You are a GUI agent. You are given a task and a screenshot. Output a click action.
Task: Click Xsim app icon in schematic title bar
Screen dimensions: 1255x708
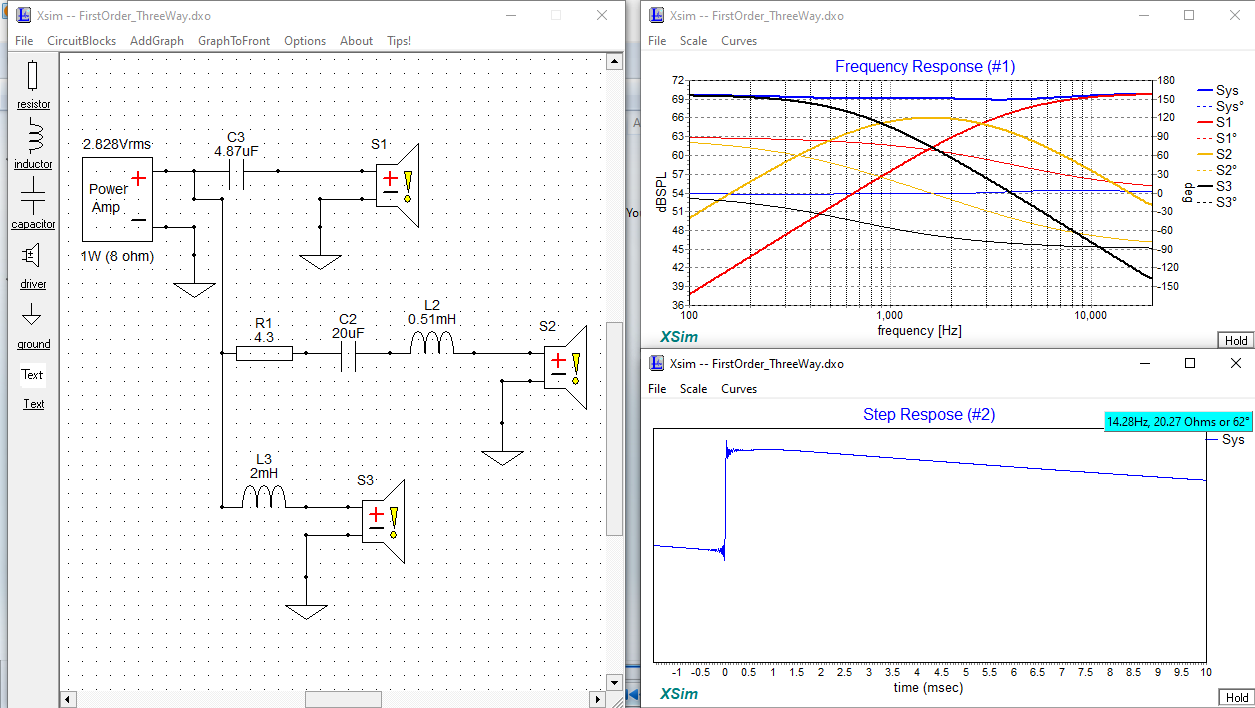click(23, 15)
